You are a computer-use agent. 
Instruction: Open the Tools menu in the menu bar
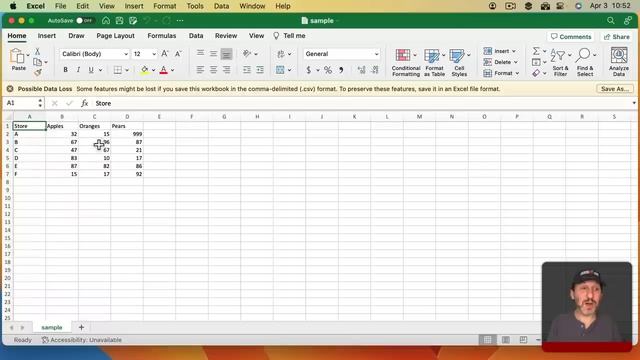click(x=195, y=6)
